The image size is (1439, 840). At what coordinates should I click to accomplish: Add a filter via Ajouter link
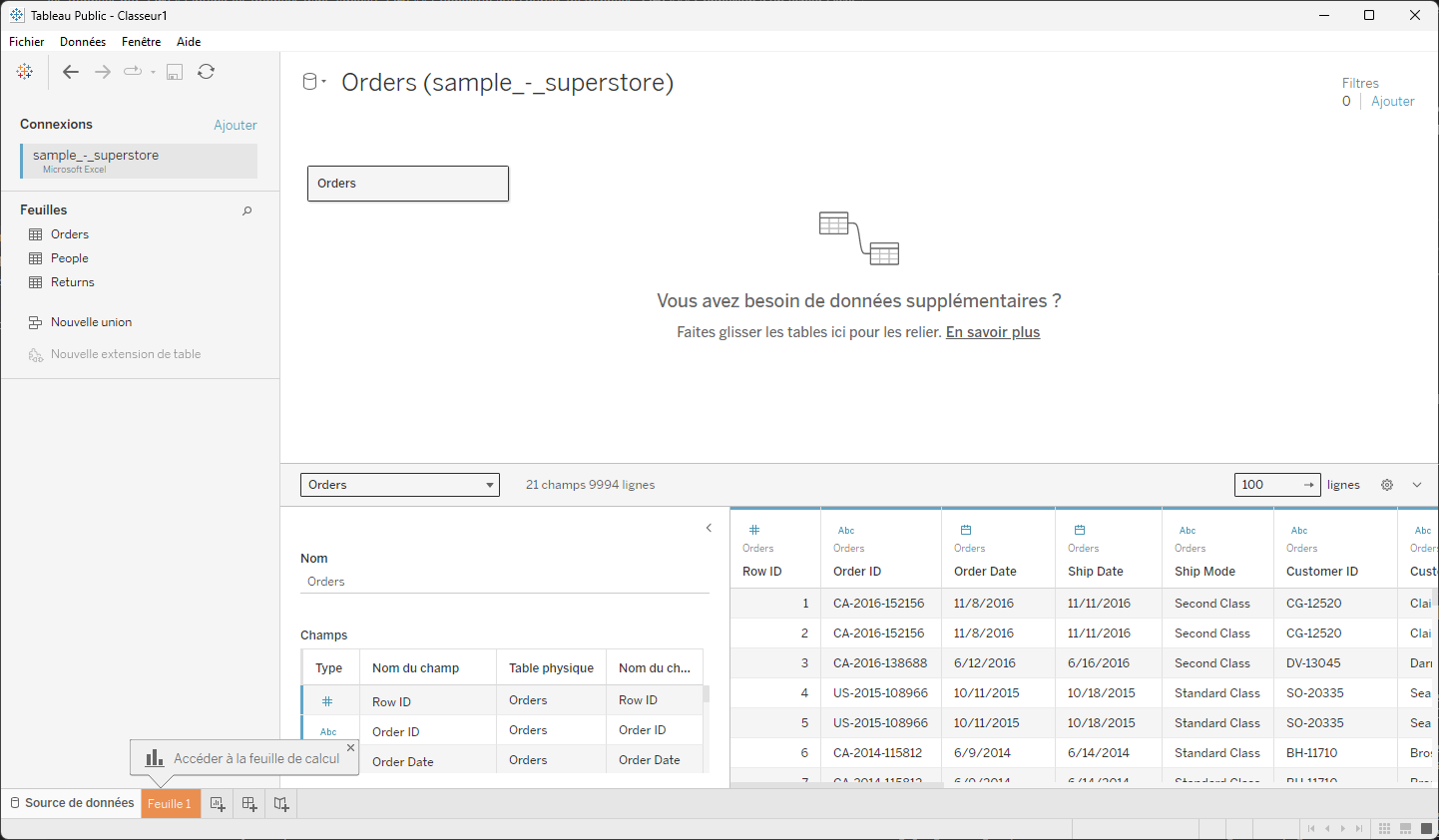pyautogui.click(x=1393, y=102)
